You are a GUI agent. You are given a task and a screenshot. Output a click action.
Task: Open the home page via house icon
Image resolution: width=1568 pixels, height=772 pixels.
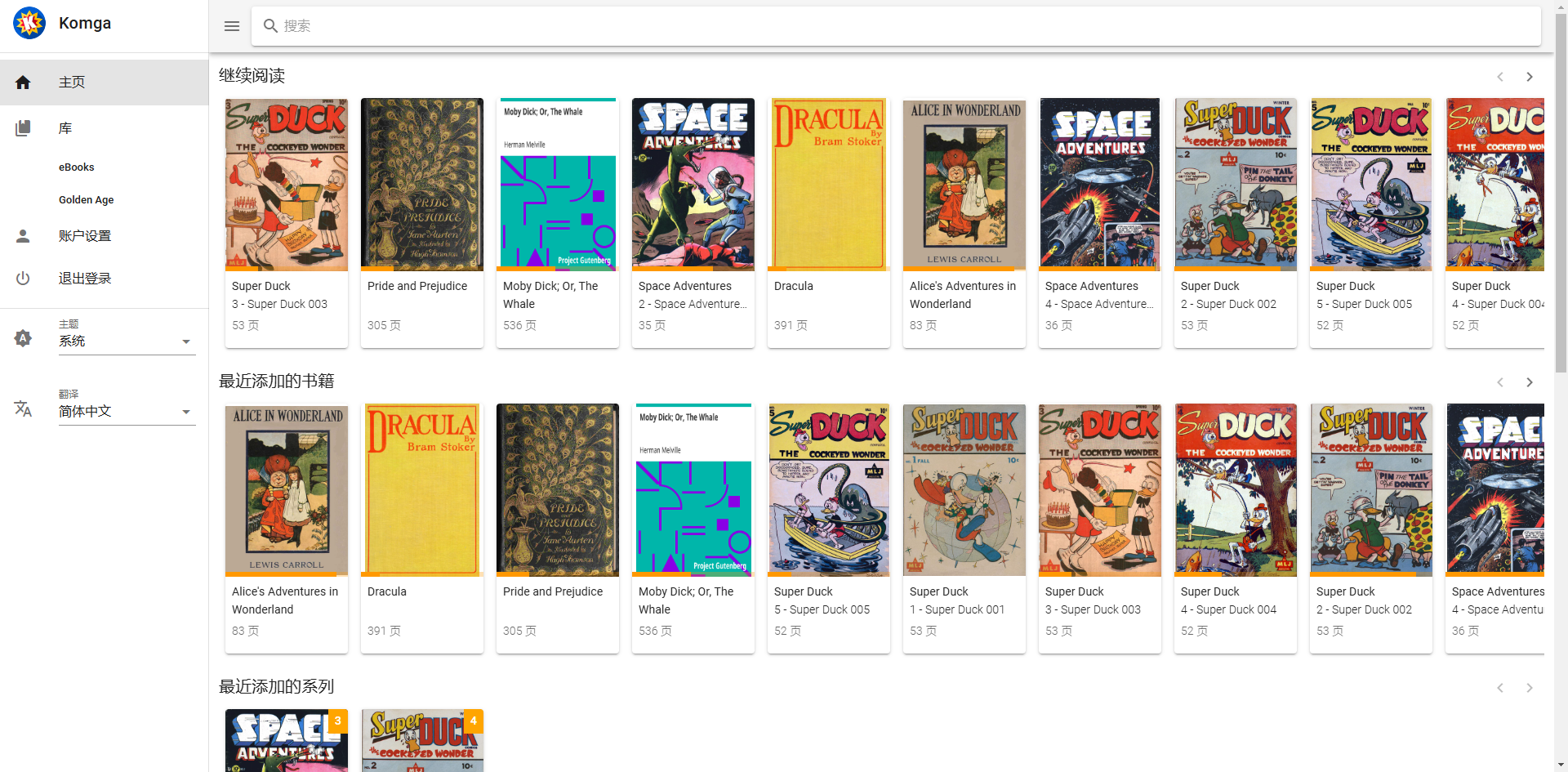(x=23, y=83)
